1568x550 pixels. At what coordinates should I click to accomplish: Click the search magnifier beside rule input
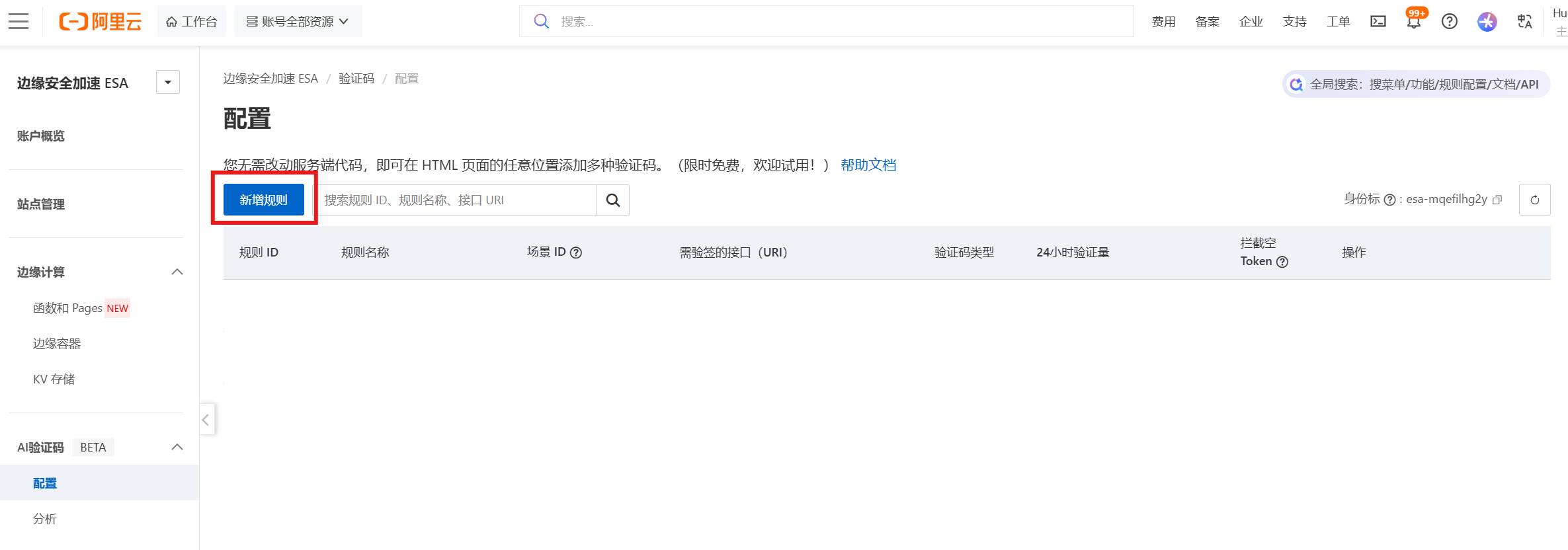tap(613, 200)
